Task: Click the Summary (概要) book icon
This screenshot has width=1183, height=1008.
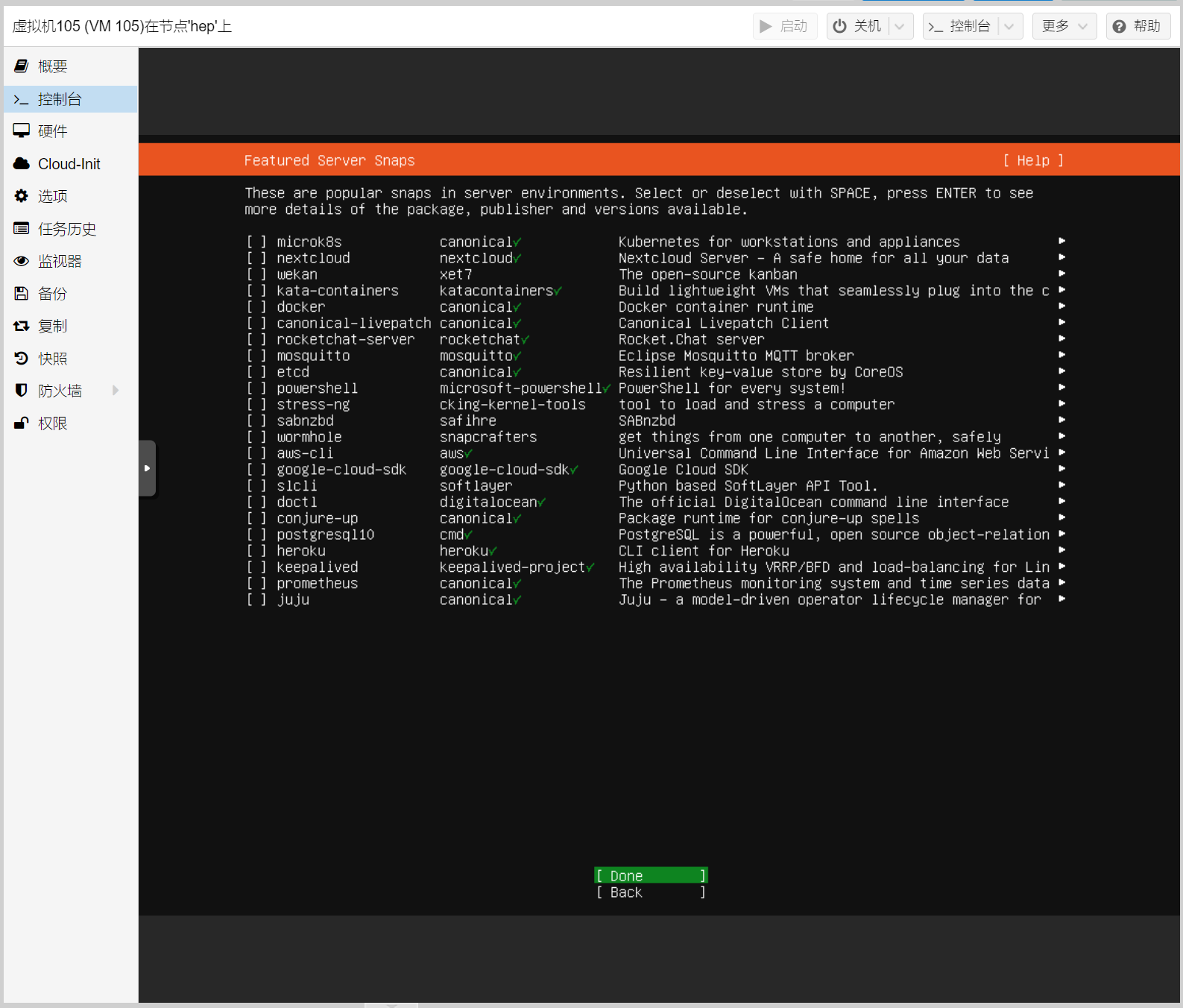Action: (x=22, y=66)
